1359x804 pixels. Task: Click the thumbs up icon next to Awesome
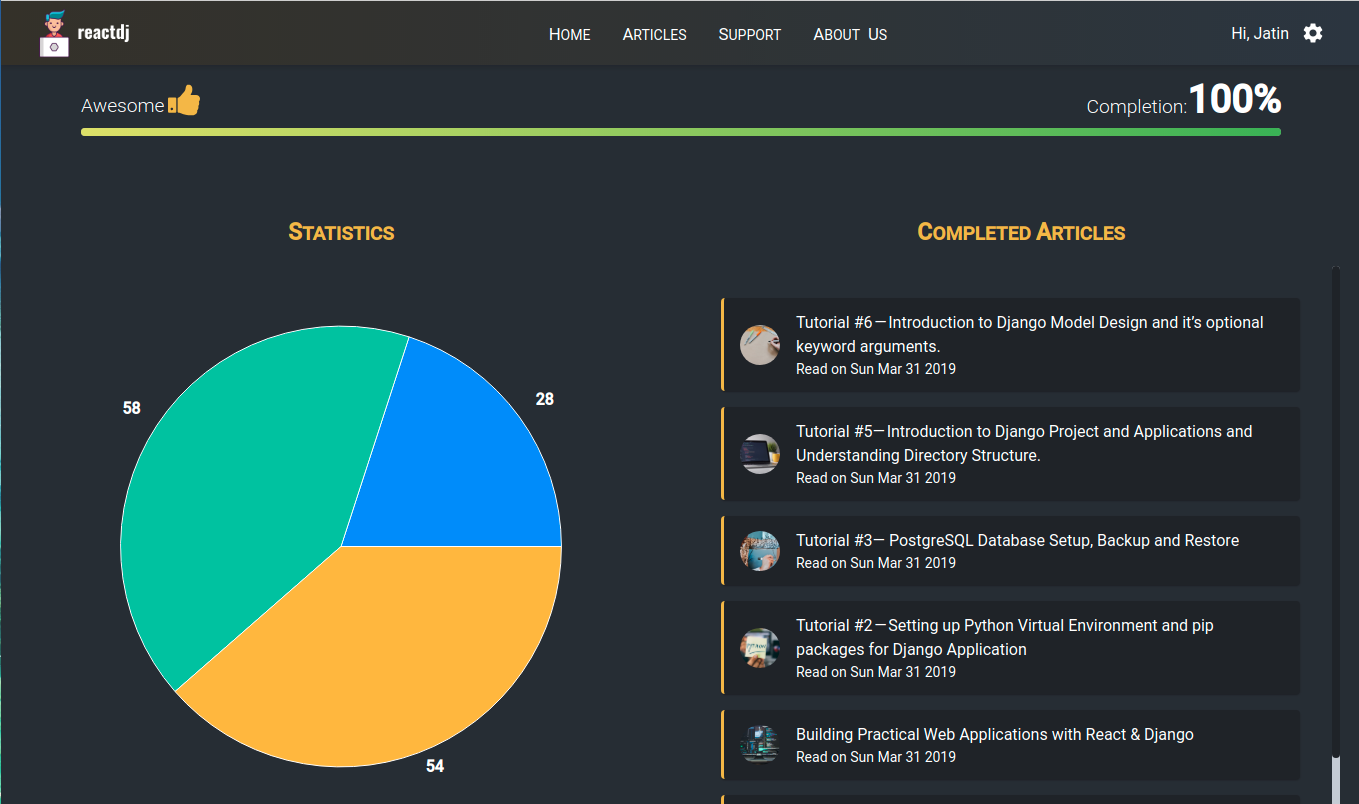[x=186, y=99]
